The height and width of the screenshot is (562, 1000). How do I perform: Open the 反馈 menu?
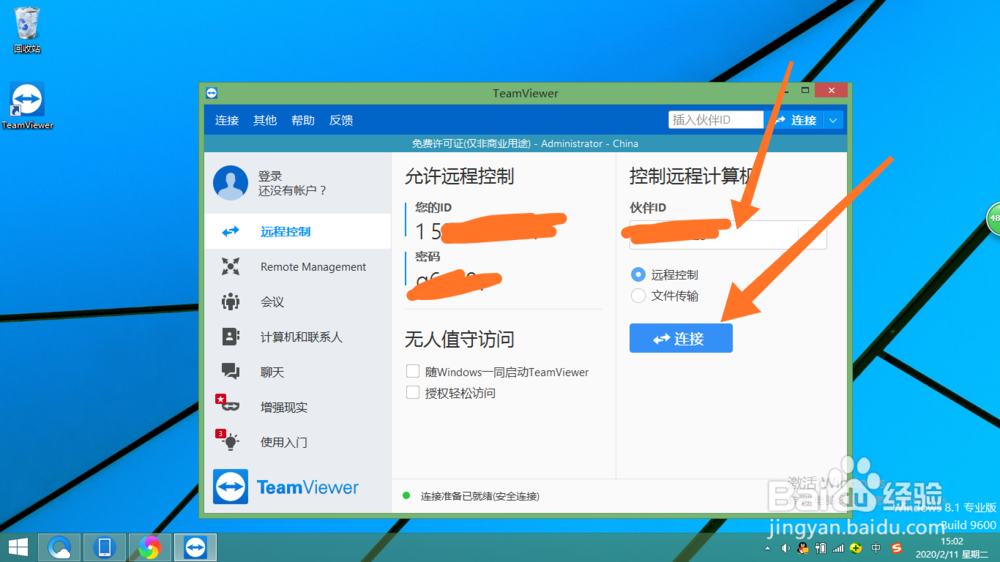pyautogui.click(x=341, y=120)
